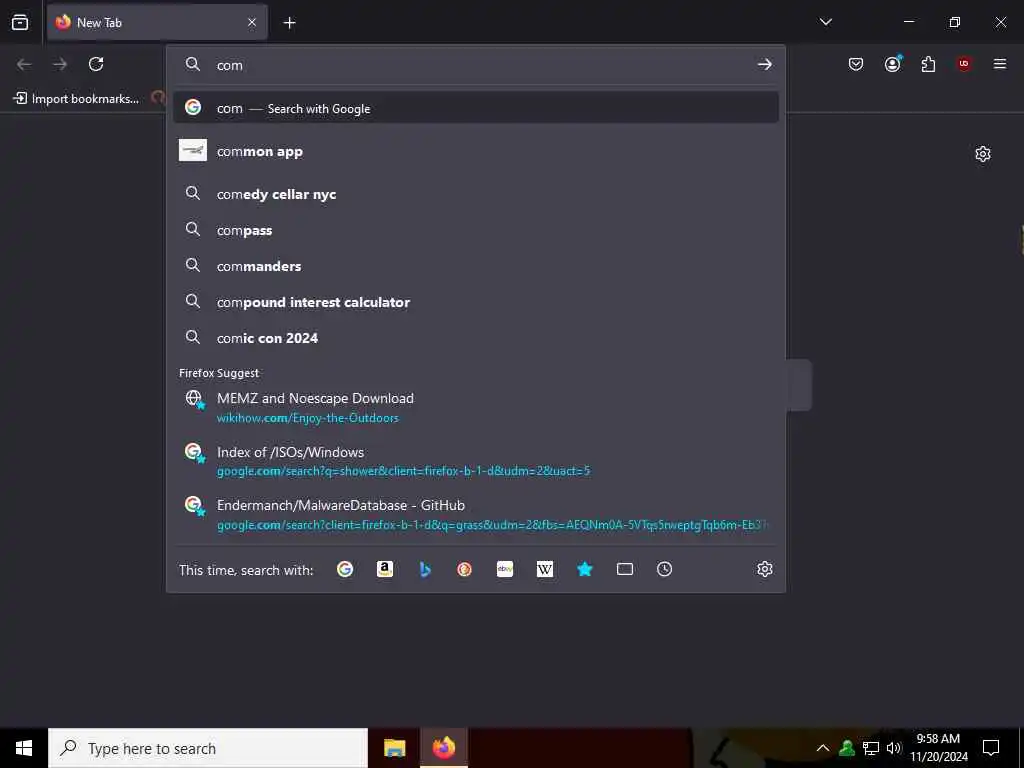Search open tabs using tab icon
1024x768 pixels.
click(625, 569)
